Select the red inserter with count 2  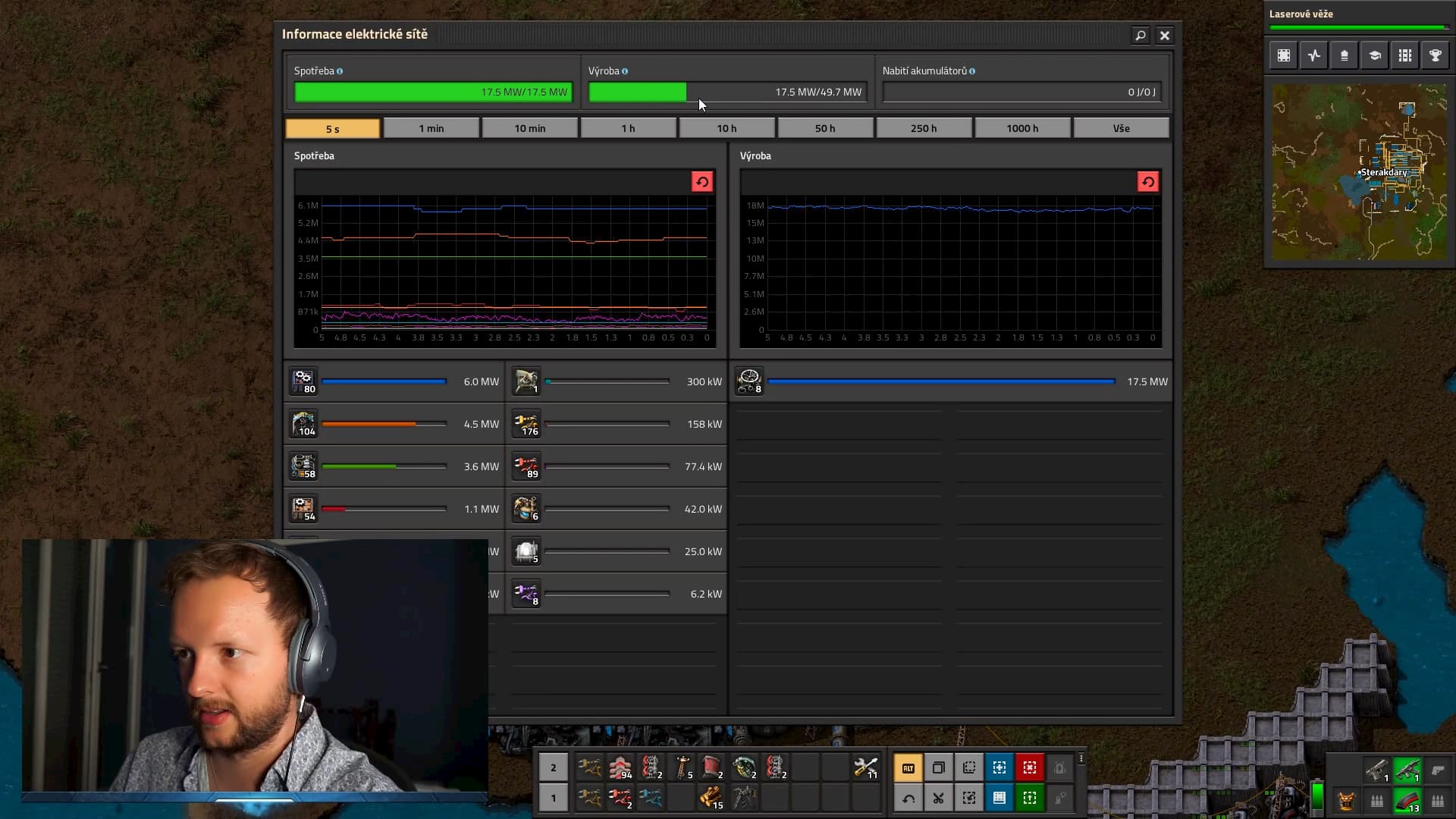point(620,798)
